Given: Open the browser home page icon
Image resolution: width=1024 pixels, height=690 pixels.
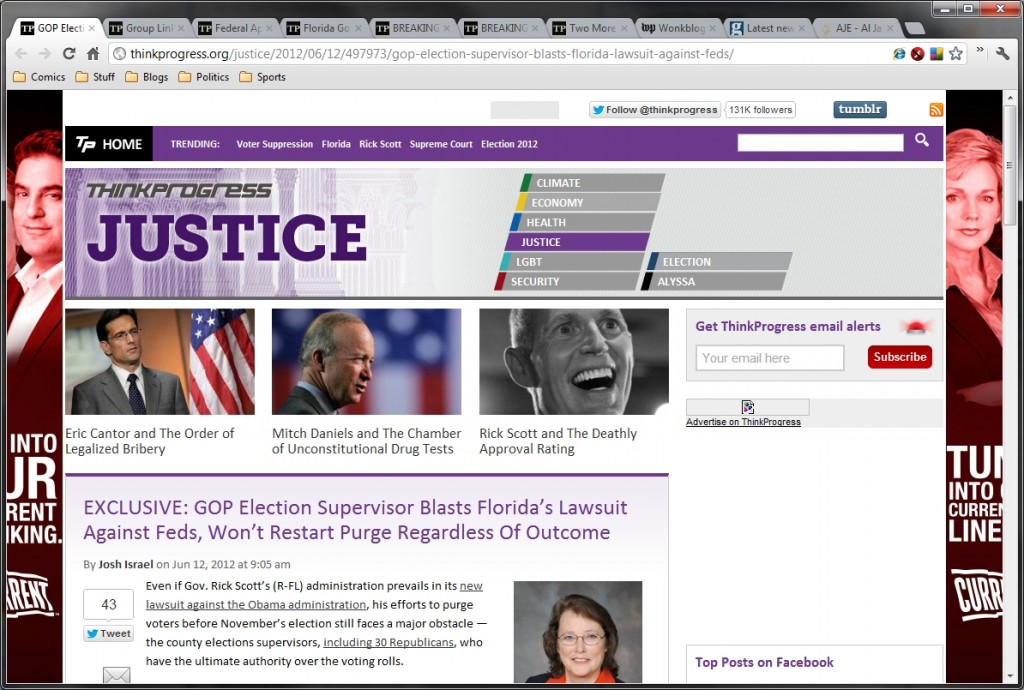Looking at the screenshot, I should point(93,54).
